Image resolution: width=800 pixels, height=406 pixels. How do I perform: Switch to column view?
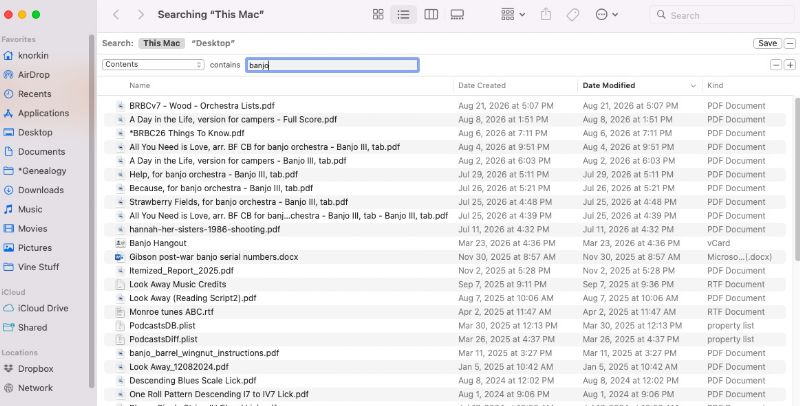[431, 15]
